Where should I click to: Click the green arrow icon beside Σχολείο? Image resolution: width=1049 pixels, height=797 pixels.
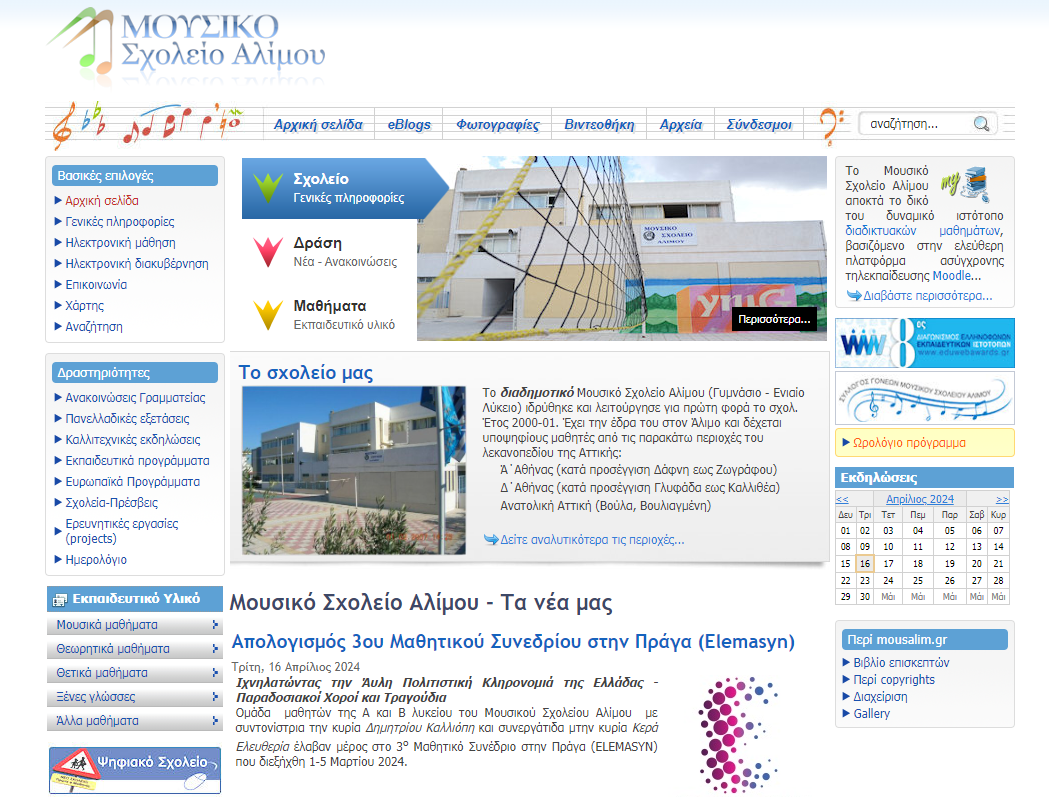tap(268, 188)
